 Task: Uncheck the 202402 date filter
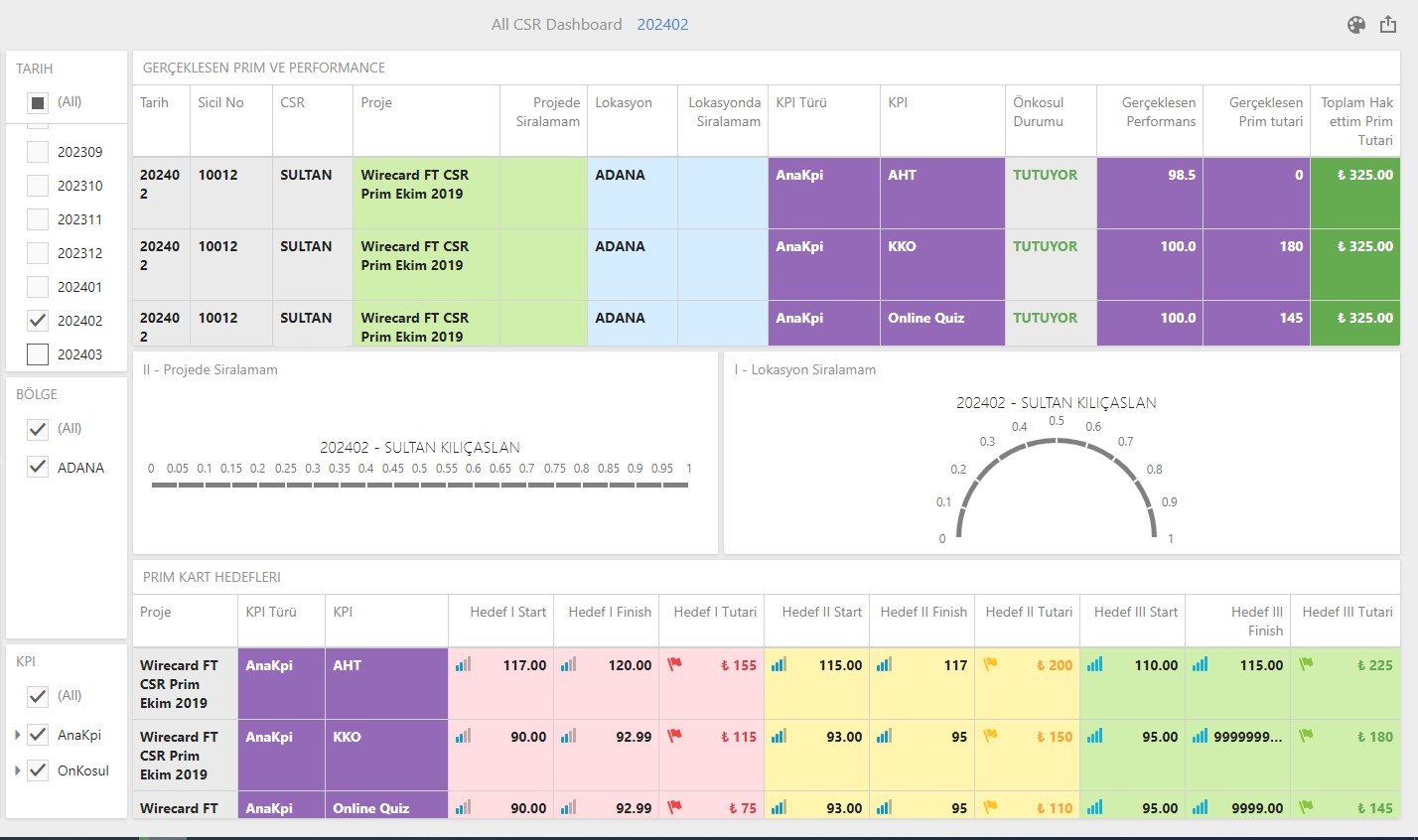[38, 321]
